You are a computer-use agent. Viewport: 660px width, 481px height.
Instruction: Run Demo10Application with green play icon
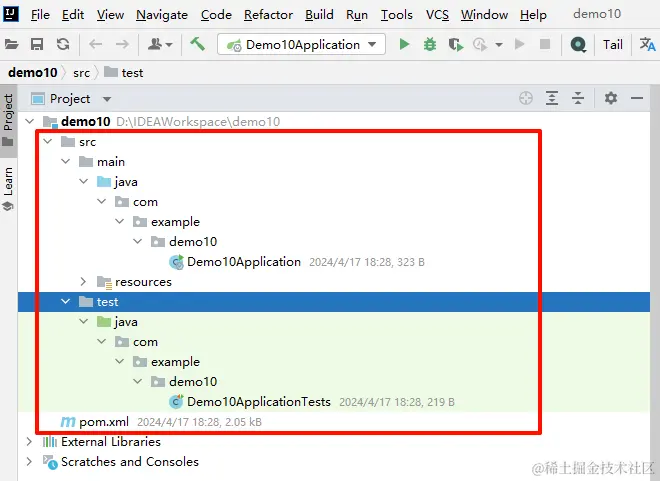(404, 44)
